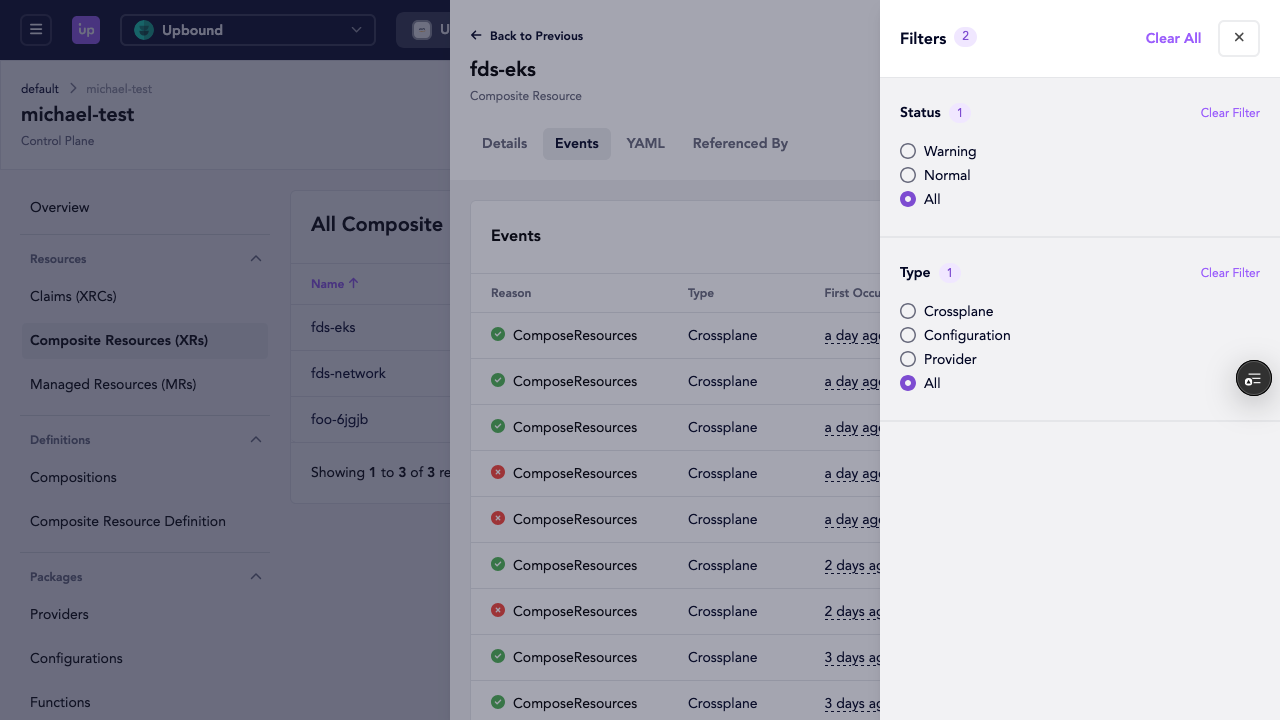Sort by Name column arrow
Image resolution: width=1280 pixels, height=720 pixels.
pos(353,284)
